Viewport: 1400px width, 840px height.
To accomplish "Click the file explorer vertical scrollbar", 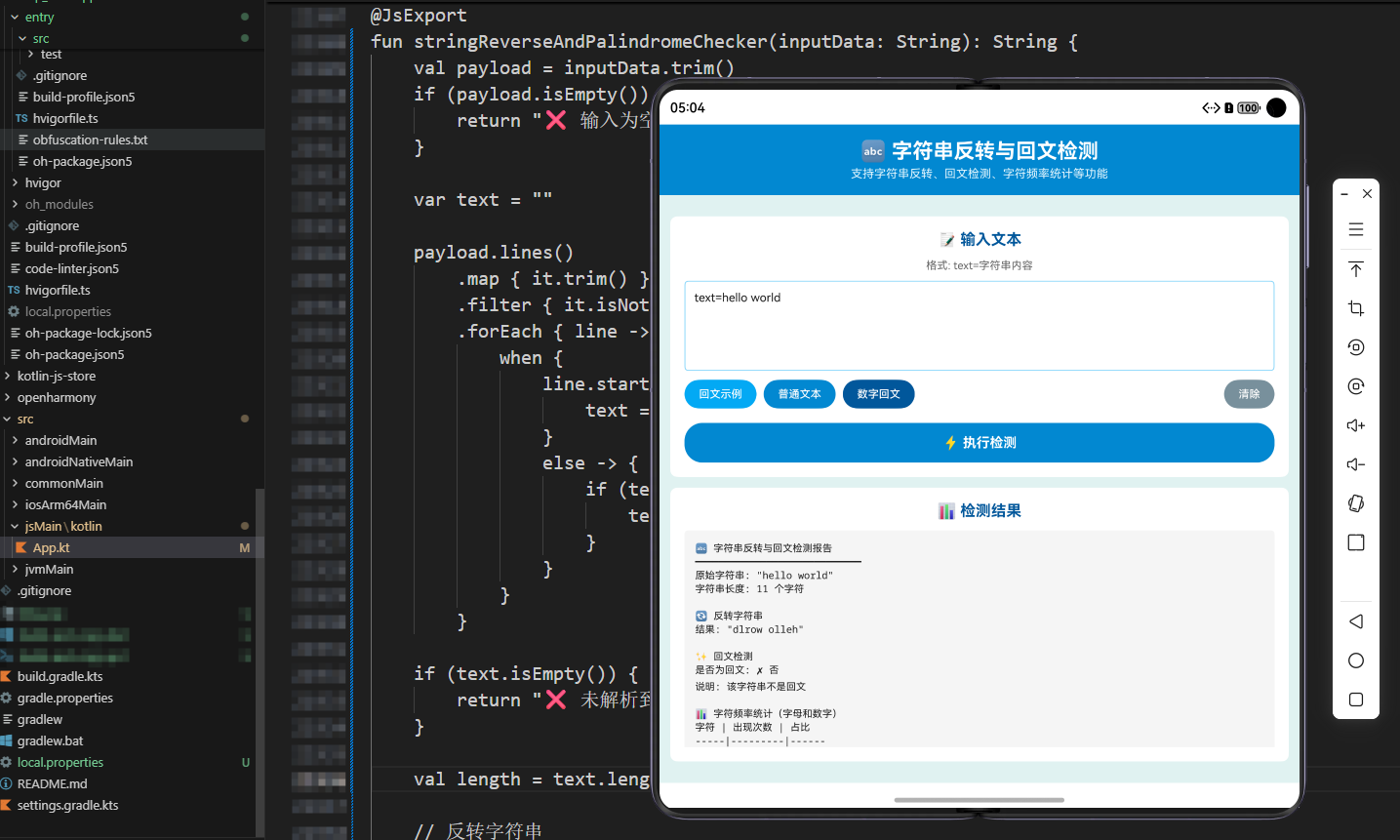I will 260,661.
